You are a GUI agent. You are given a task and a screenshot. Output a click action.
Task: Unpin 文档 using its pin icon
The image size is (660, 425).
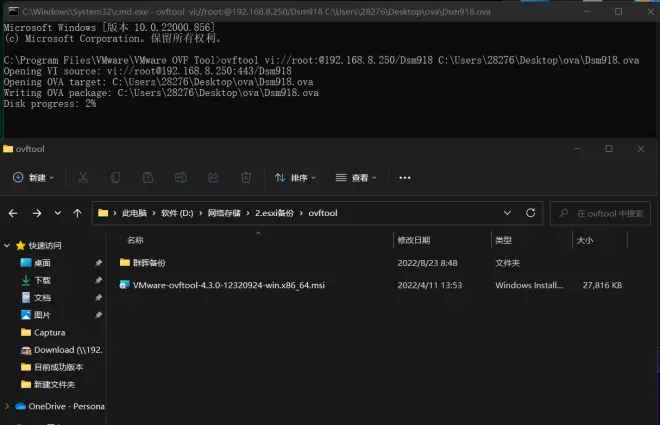coord(98,298)
